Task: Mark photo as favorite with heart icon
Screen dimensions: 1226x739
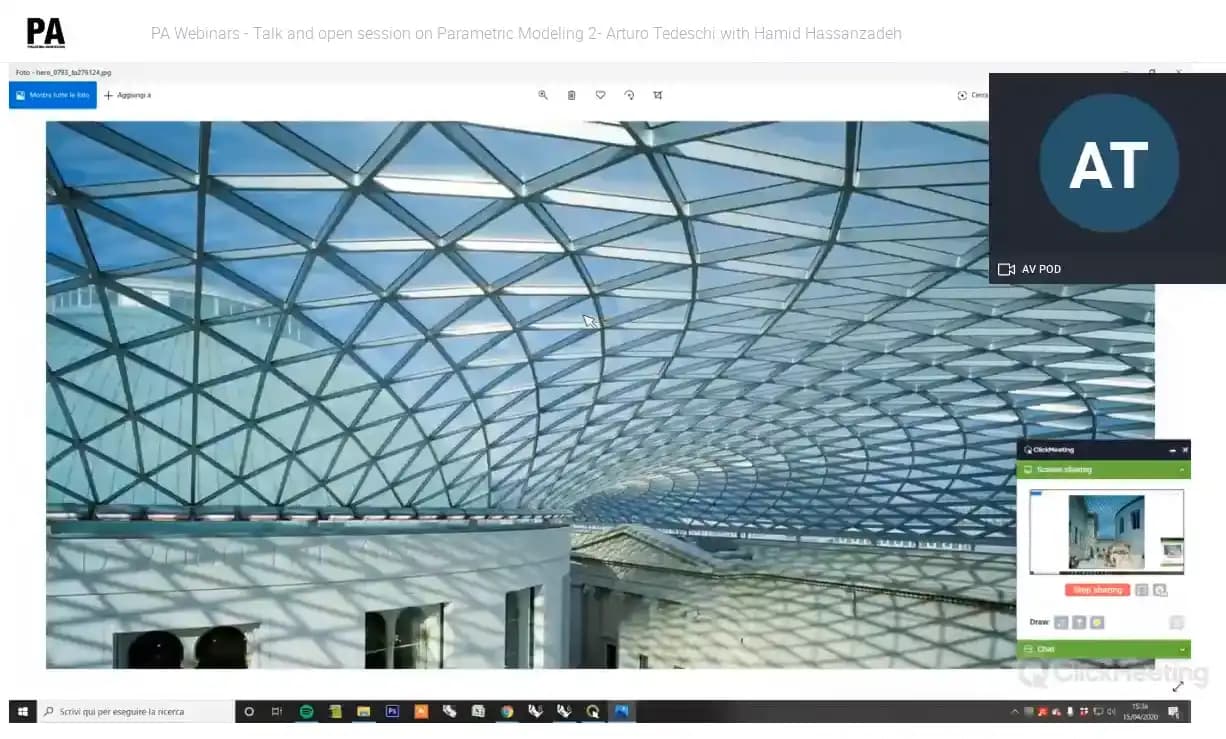Action: click(x=600, y=95)
